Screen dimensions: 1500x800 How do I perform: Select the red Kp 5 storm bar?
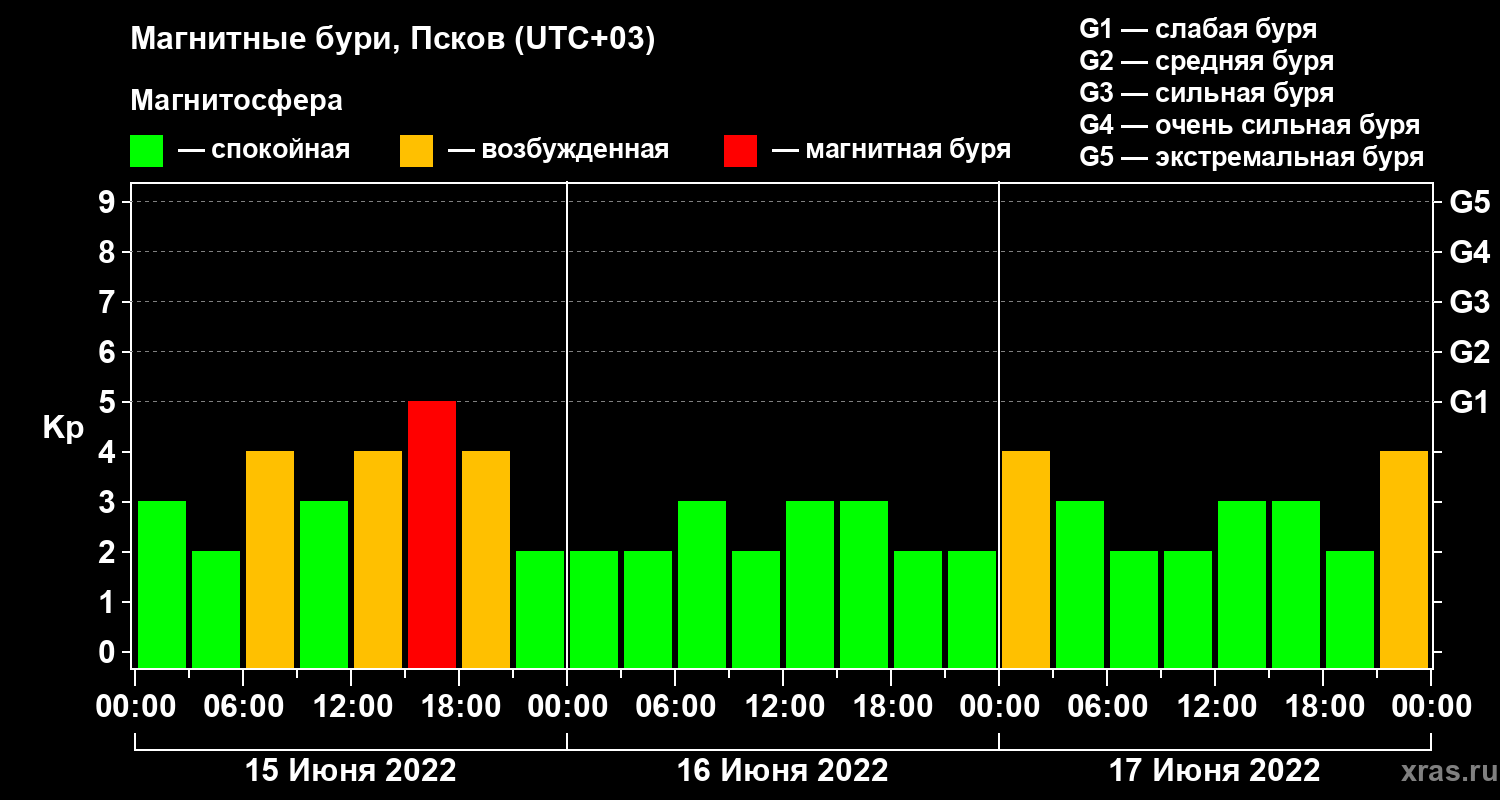point(432,535)
